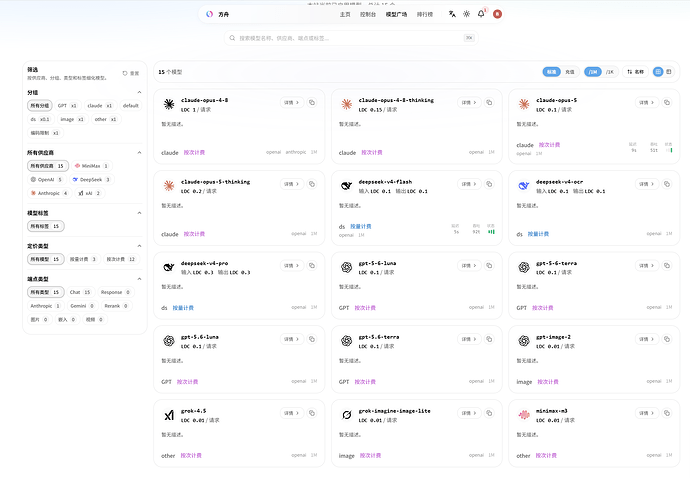The image size is (690, 478).
Task: Collapse the 定价类型 filter section
Action: click(139, 246)
